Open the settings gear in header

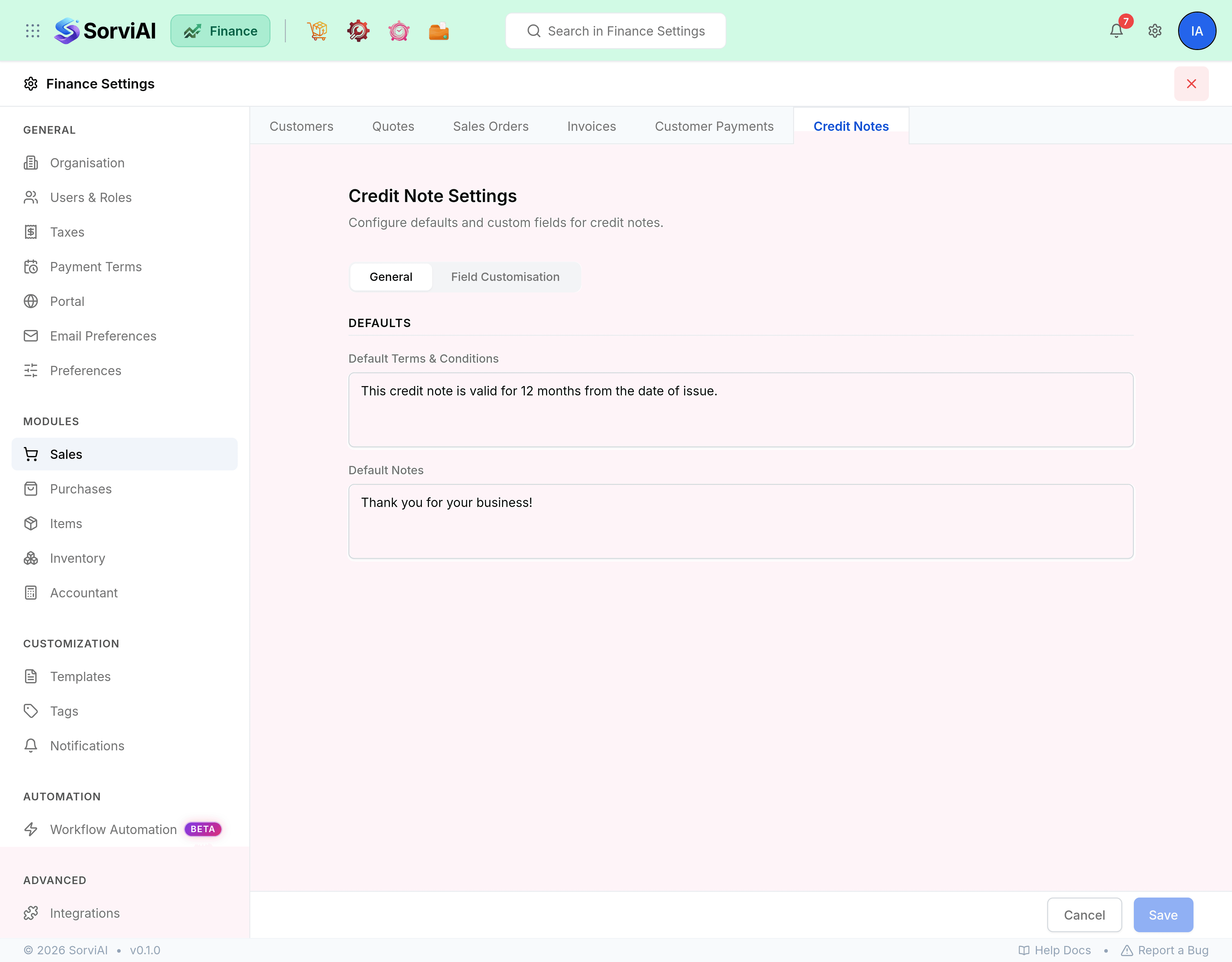(1155, 31)
